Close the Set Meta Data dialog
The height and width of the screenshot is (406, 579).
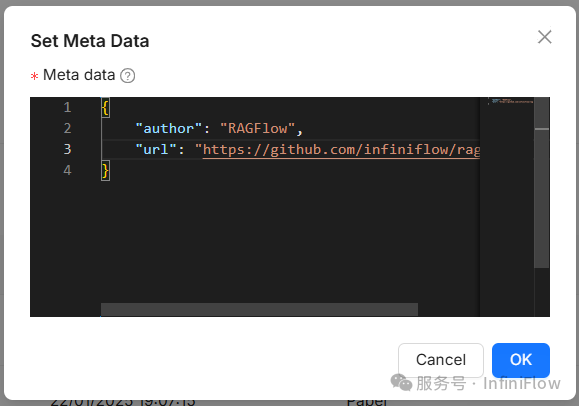click(x=545, y=37)
